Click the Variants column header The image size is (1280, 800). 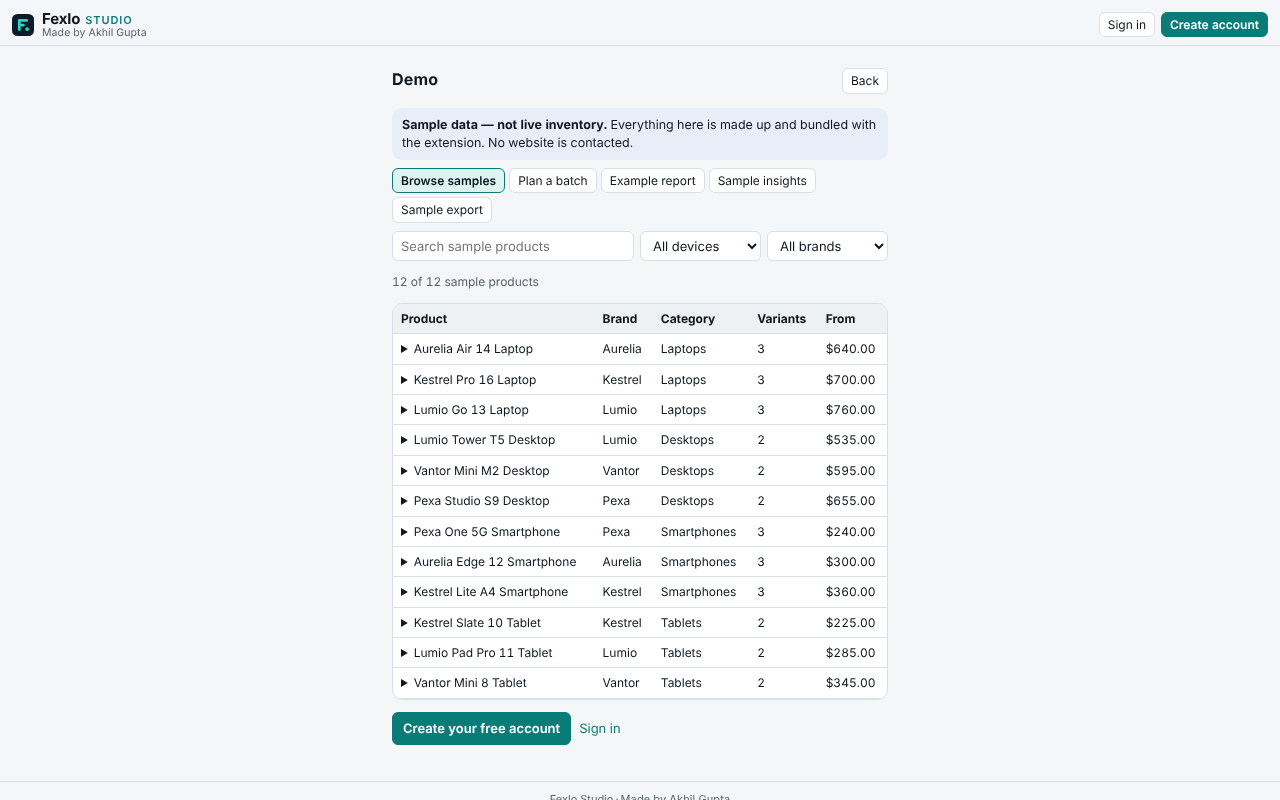click(782, 319)
